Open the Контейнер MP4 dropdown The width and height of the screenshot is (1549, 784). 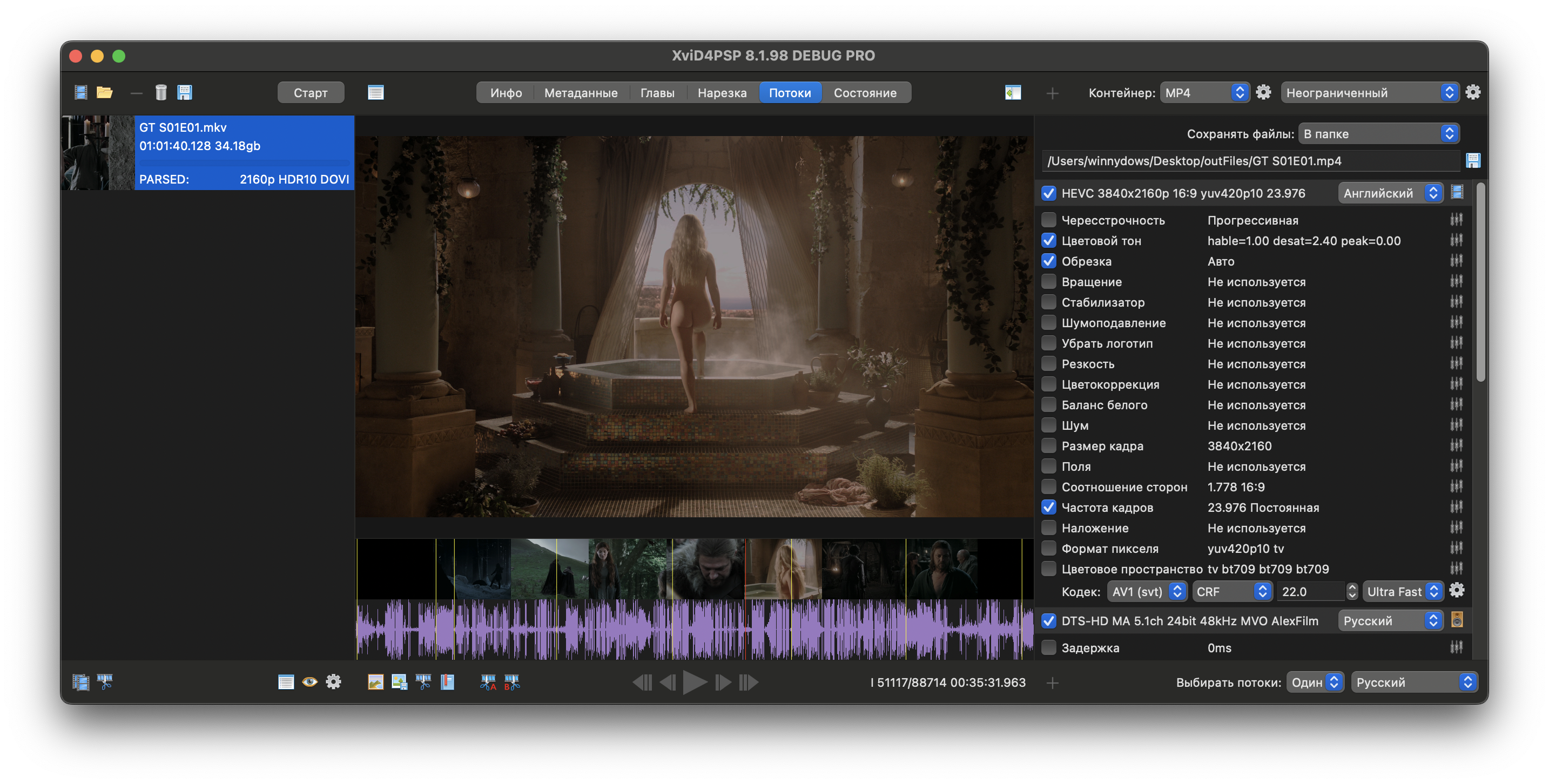point(1204,92)
